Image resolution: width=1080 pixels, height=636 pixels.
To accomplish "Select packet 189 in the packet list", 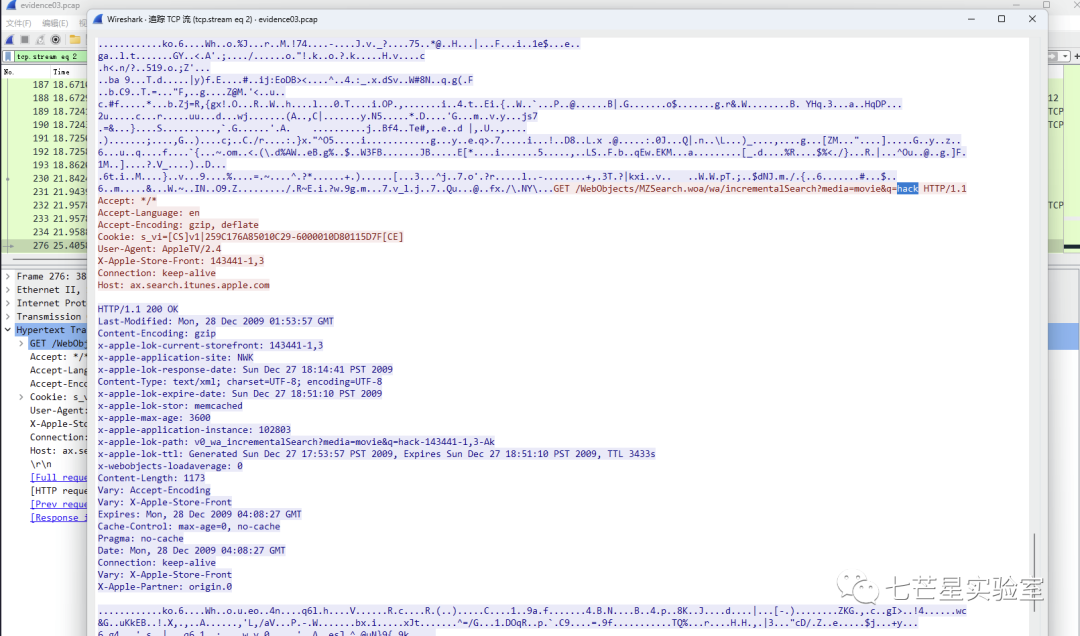I will tap(45, 111).
